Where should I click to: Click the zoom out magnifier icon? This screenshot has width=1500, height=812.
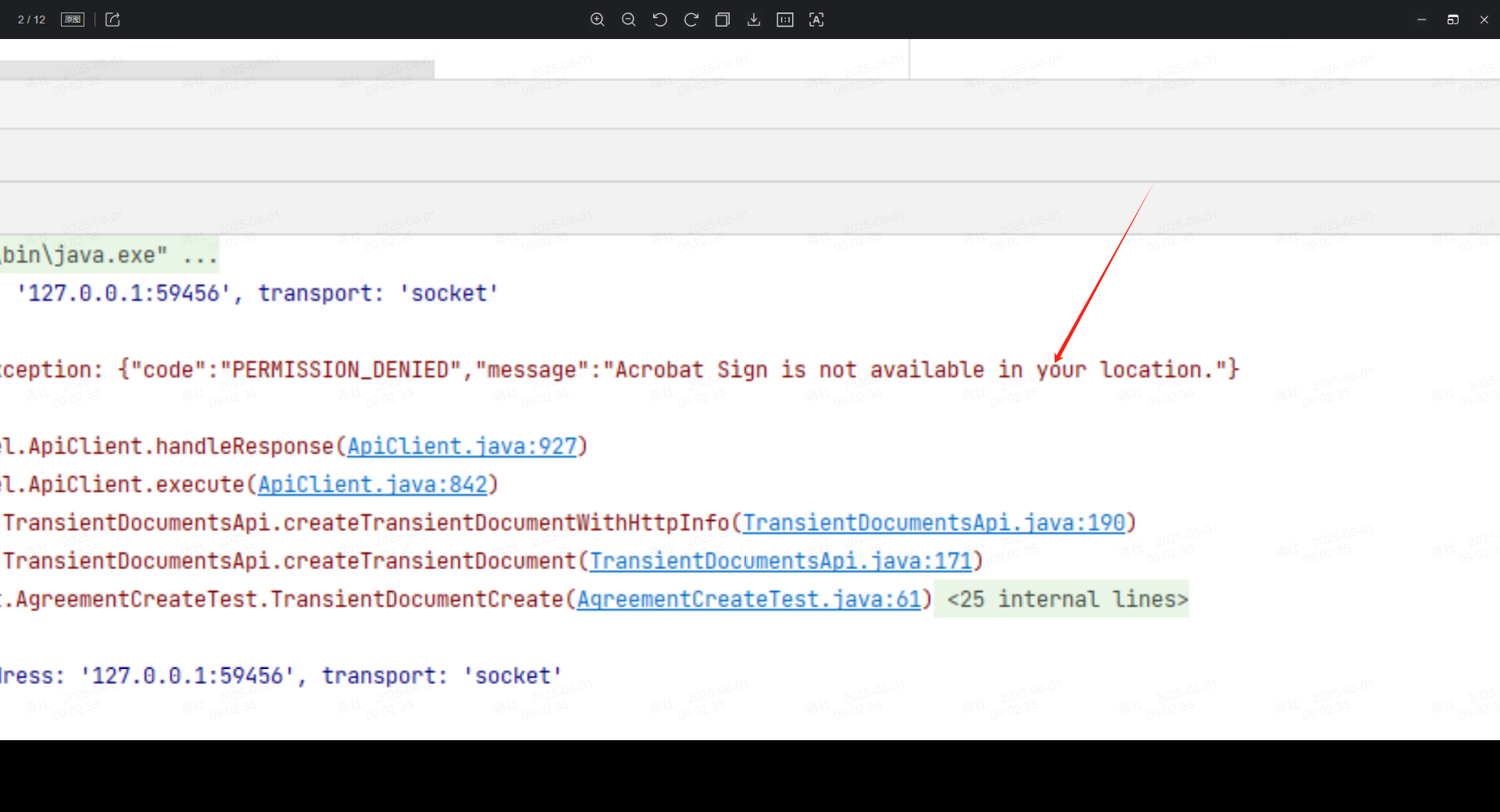[x=628, y=20]
